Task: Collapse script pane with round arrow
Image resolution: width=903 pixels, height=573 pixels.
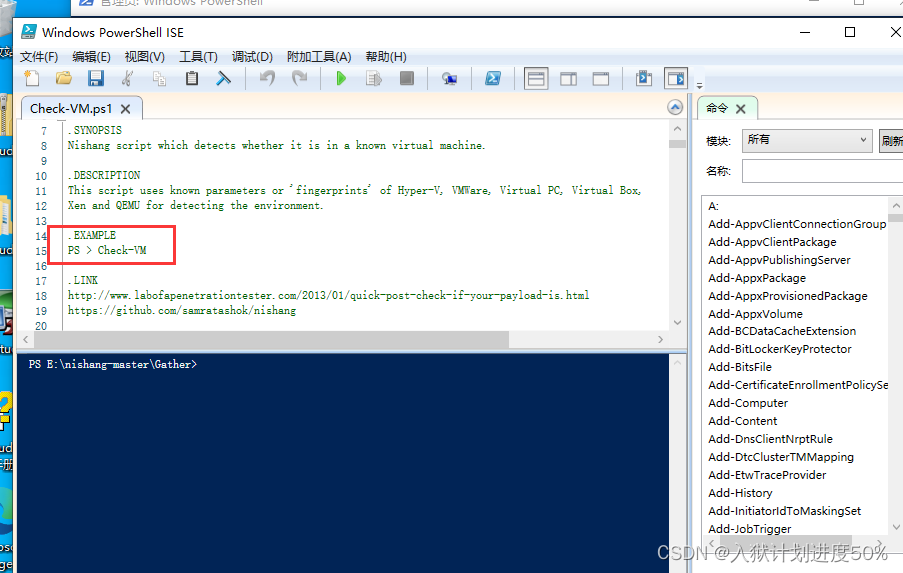Action: (675, 107)
